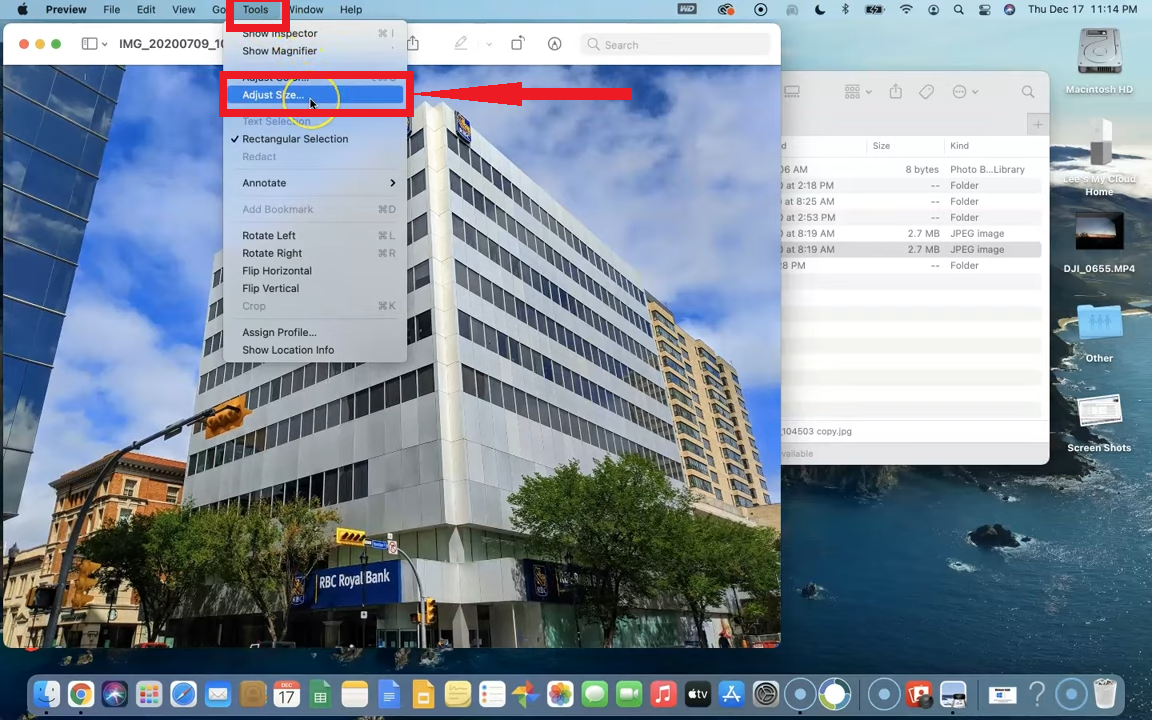The height and width of the screenshot is (720, 1152).
Task: Click the Finder search magnifier icon
Action: point(1027,92)
